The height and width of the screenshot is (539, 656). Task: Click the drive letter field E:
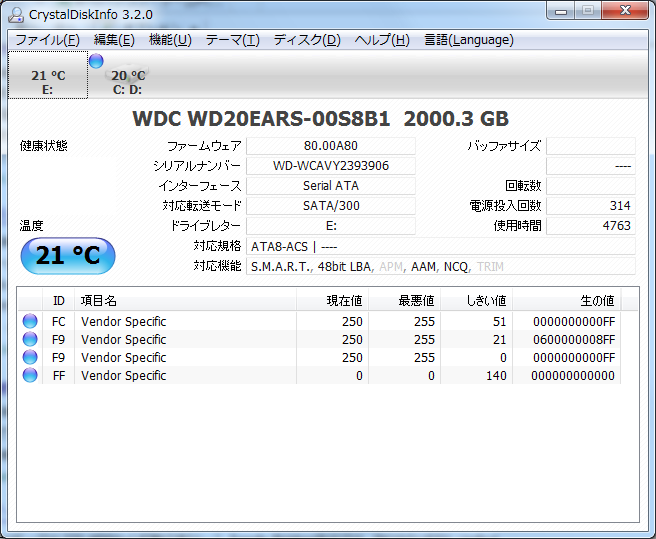pos(331,226)
